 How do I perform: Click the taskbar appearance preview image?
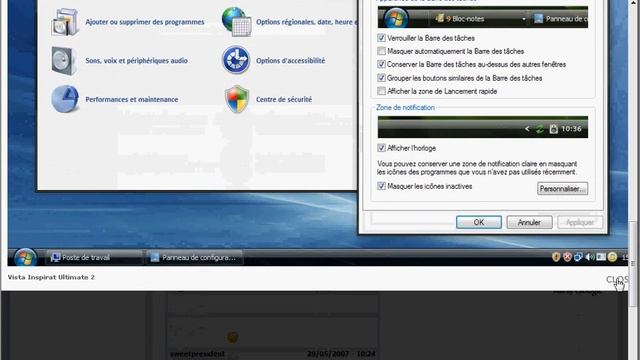[482, 17]
